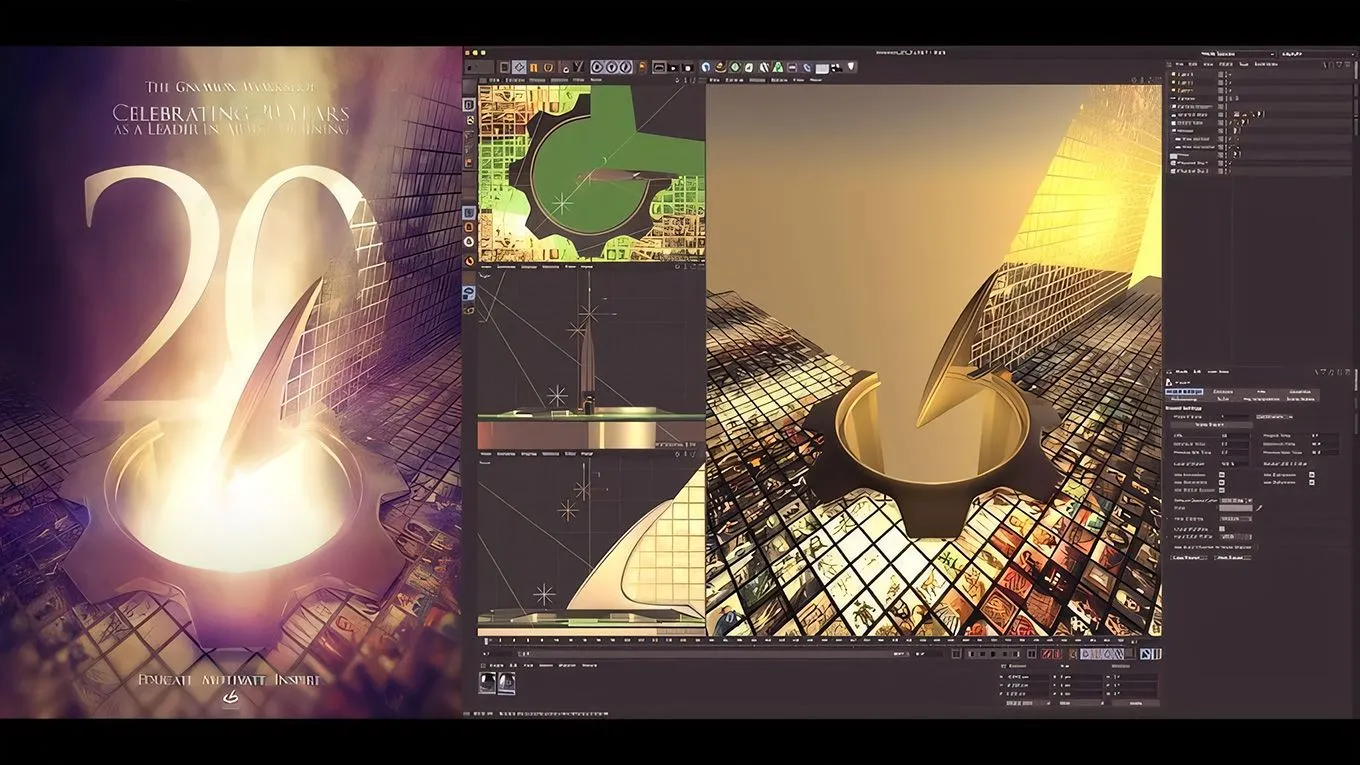The height and width of the screenshot is (765, 1360).
Task: Open the layout preset dropdown at top right
Action: click(1350, 53)
